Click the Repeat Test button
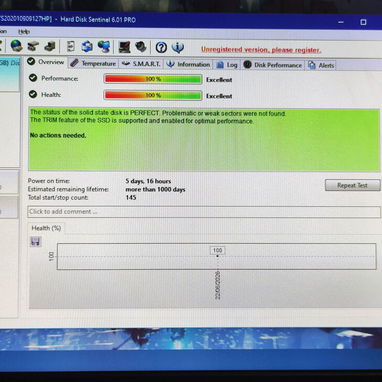Screen dimensions: 382x382 click(352, 185)
